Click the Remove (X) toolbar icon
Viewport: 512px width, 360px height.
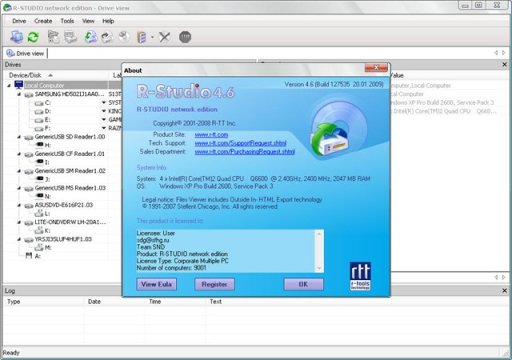(164, 37)
